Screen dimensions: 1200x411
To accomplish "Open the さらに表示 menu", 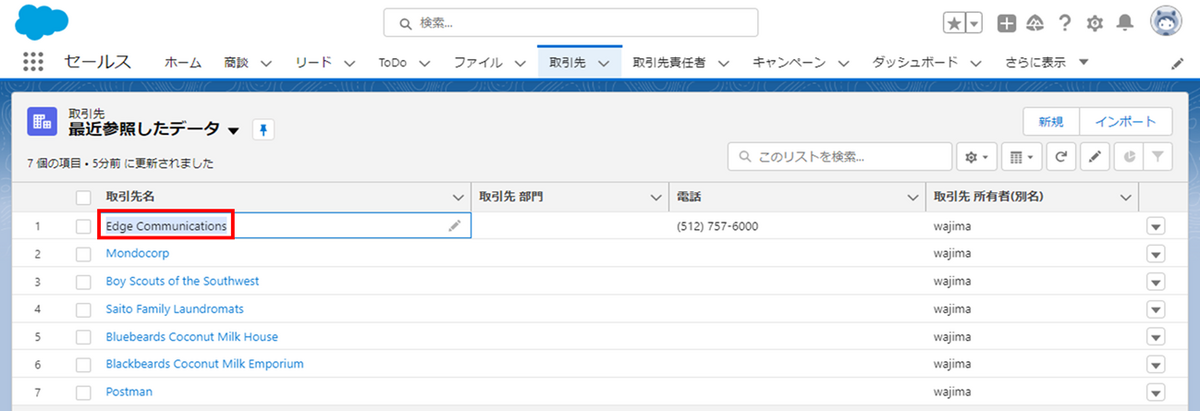I will point(1047,62).
